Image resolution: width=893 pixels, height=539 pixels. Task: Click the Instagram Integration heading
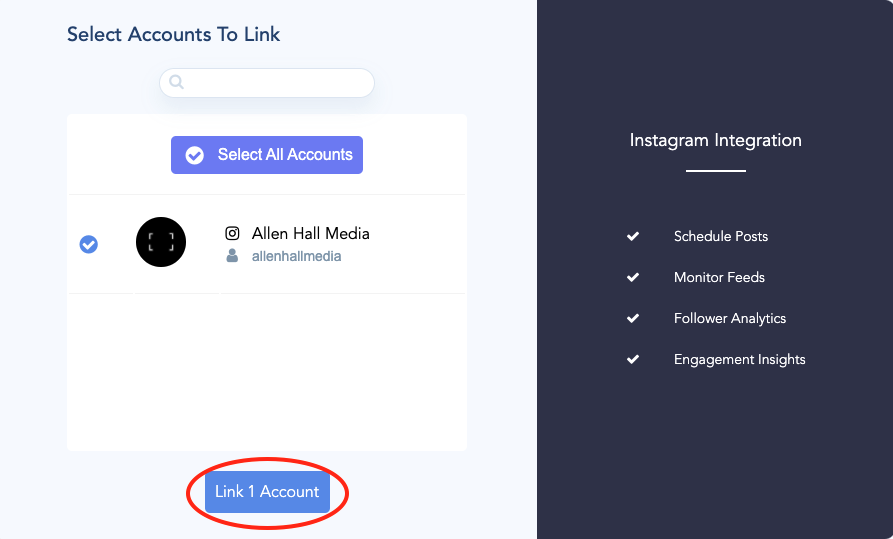tap(715, 140)
